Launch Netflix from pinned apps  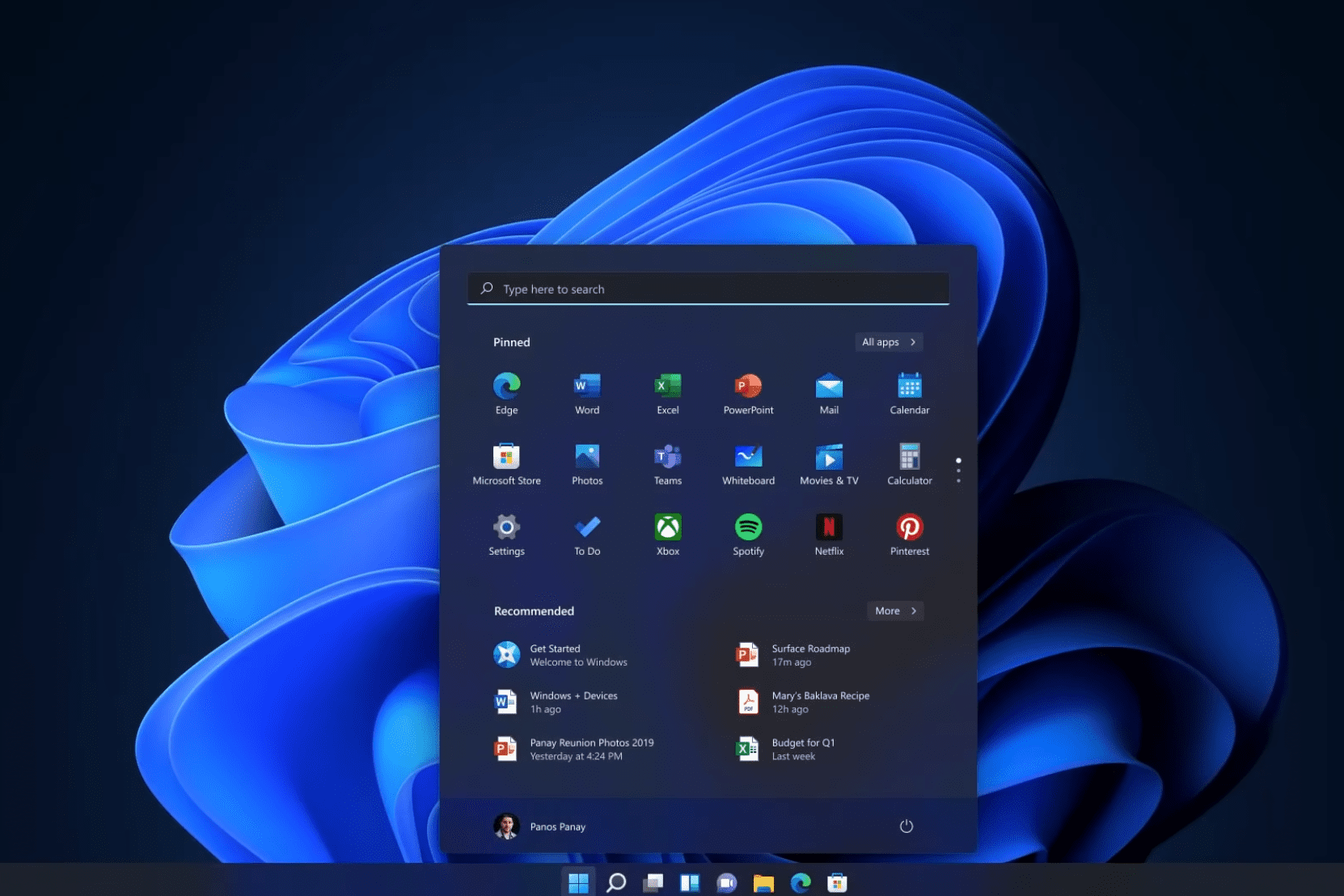[x=829, y=535]
